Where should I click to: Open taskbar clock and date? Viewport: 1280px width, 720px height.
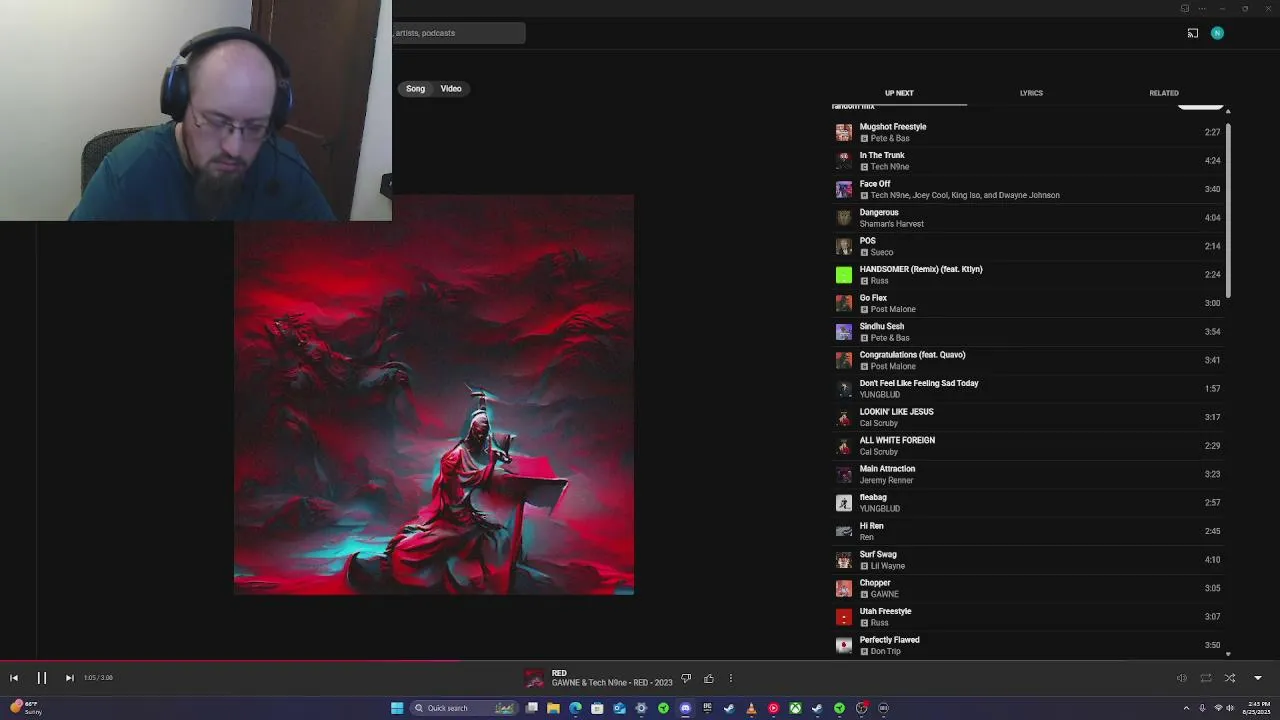[1257, 708]
